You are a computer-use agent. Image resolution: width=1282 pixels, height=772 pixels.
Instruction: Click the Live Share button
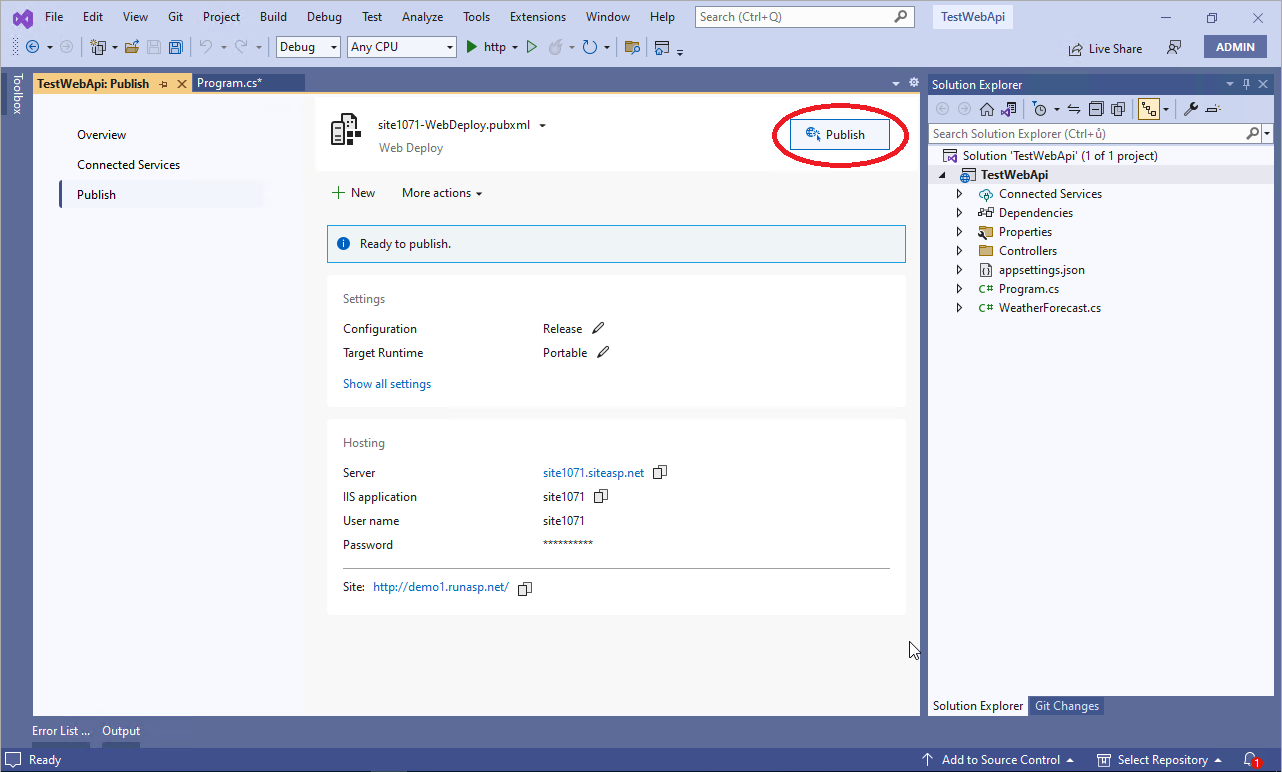(1105, 48)
